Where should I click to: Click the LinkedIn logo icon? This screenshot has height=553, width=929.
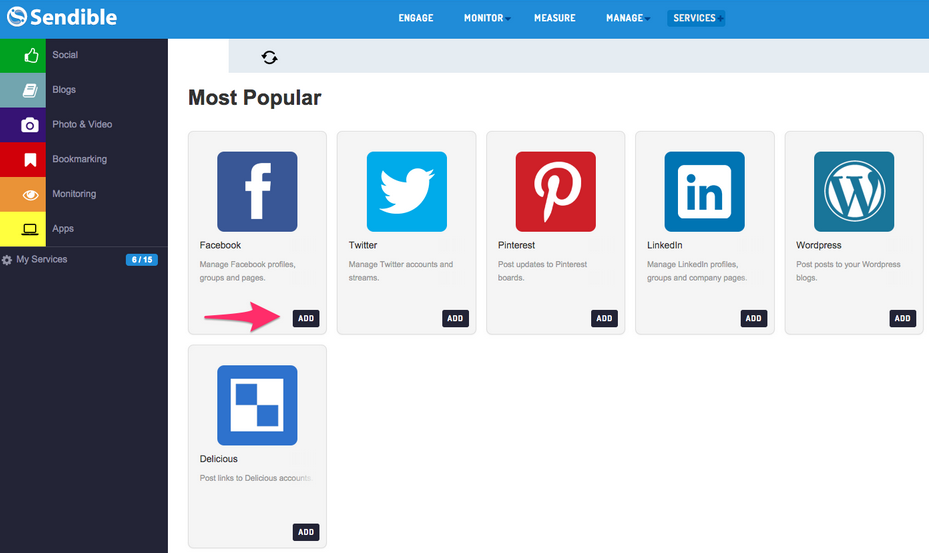click(704, 191)
